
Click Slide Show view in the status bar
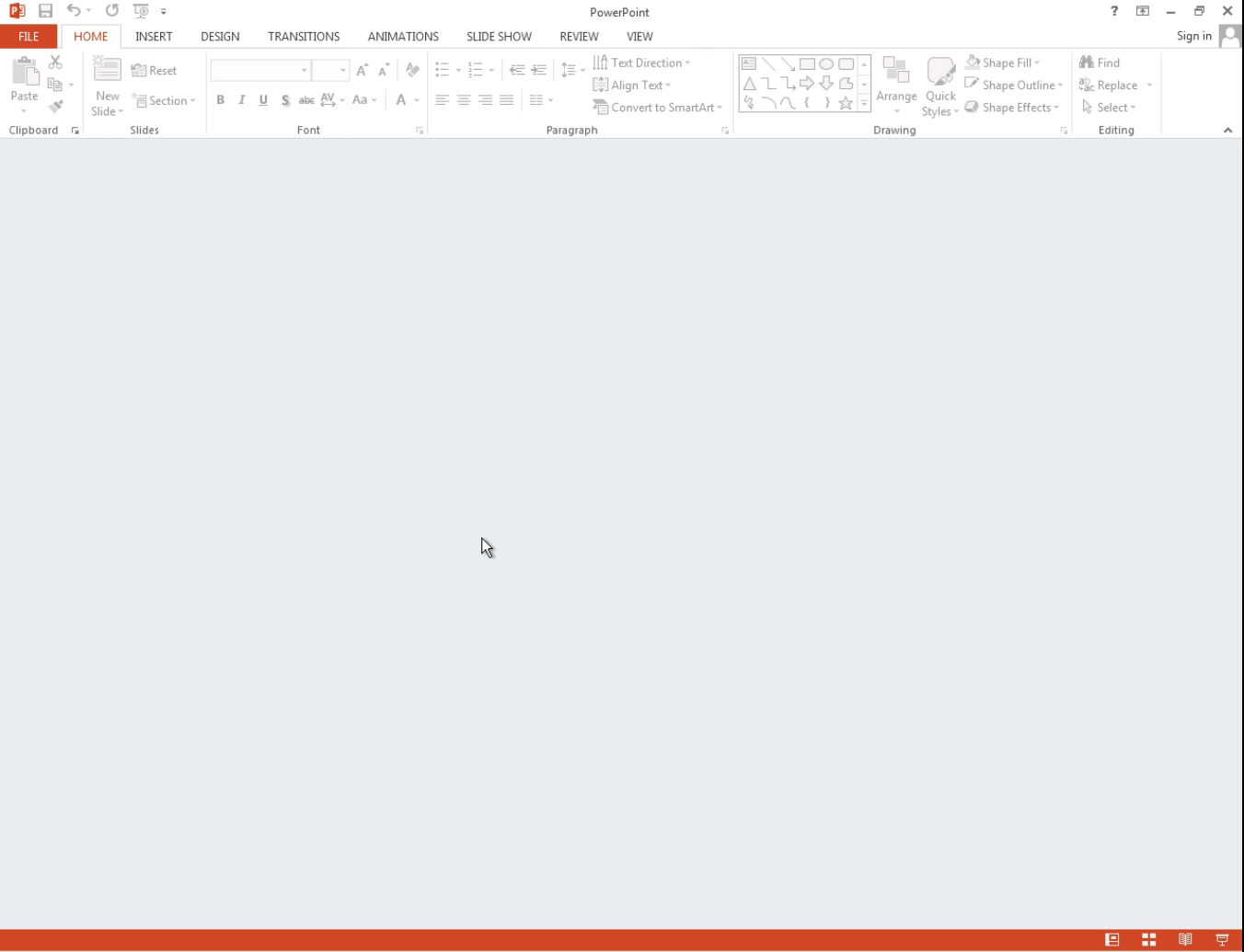click(x=1222, y=940)
